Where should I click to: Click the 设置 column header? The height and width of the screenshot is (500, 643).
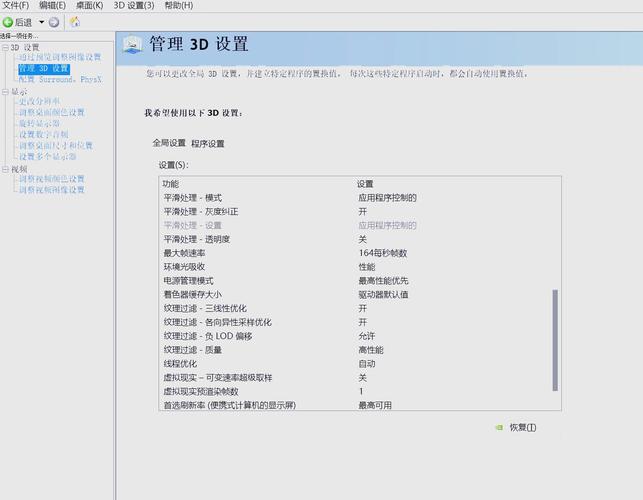365,184
